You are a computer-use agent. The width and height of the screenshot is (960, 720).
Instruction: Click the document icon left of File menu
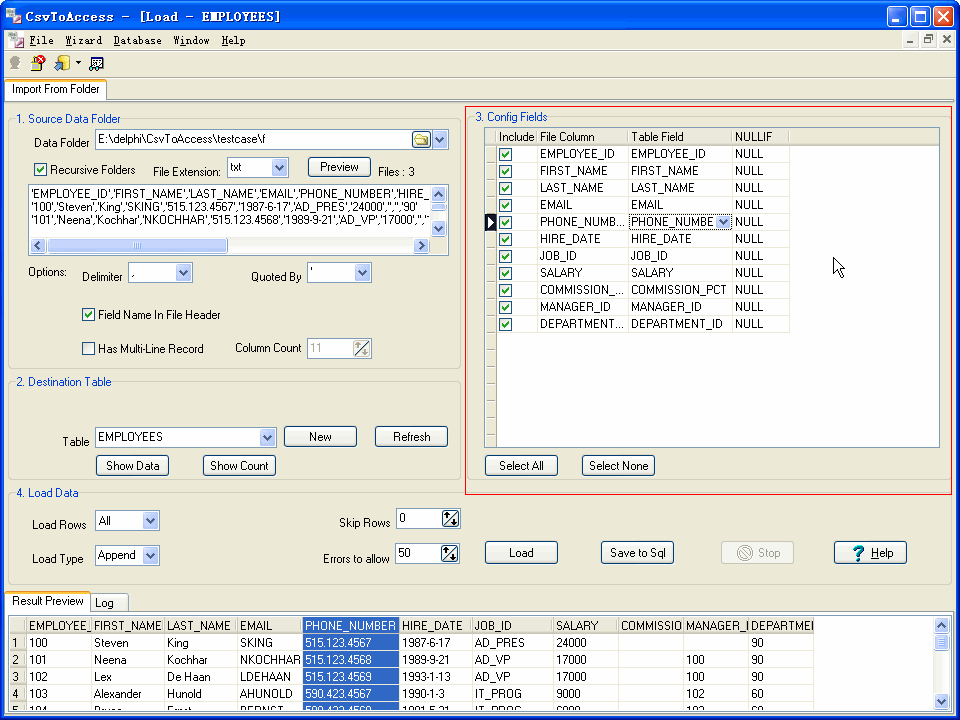(x=16, y=40)
